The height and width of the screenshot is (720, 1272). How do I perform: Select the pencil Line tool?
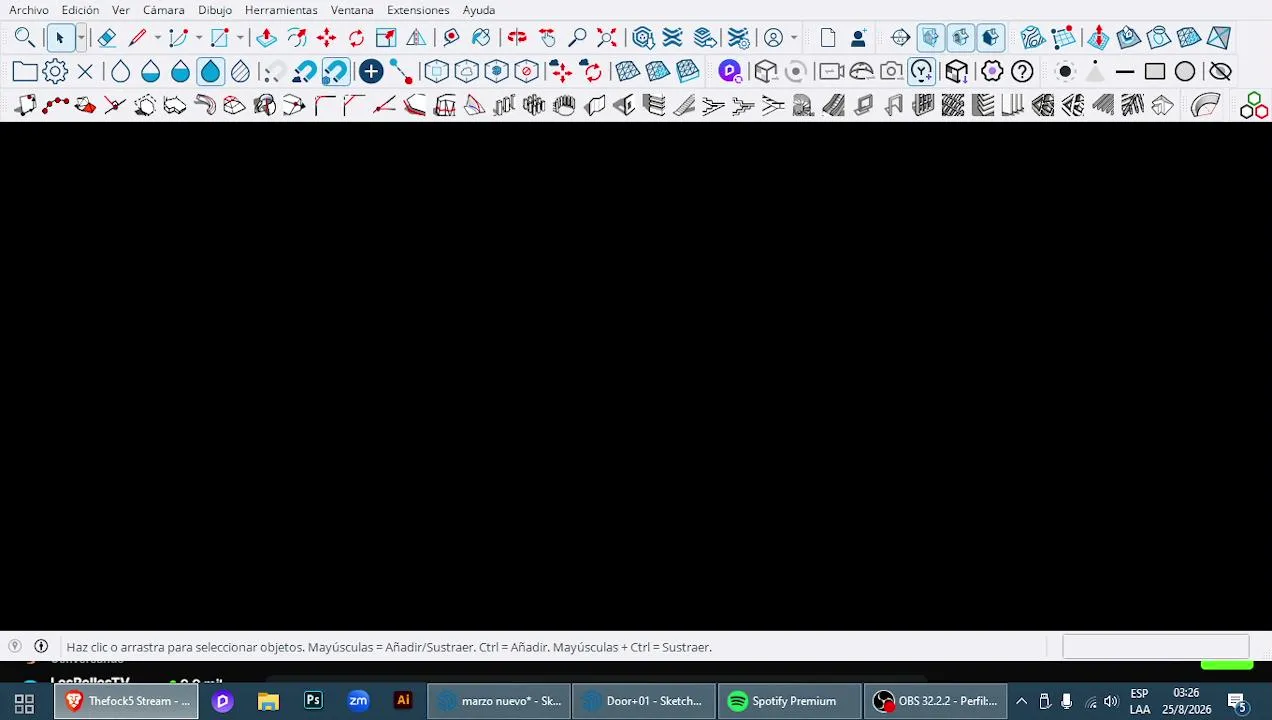click(137, 38)
